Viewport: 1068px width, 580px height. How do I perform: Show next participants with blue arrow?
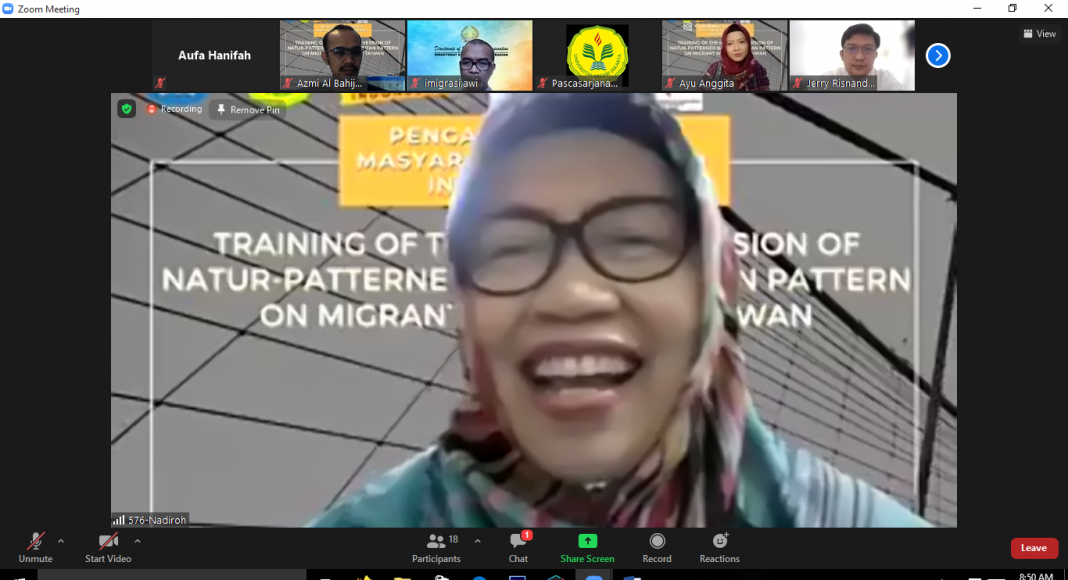[x=937, y=56]
